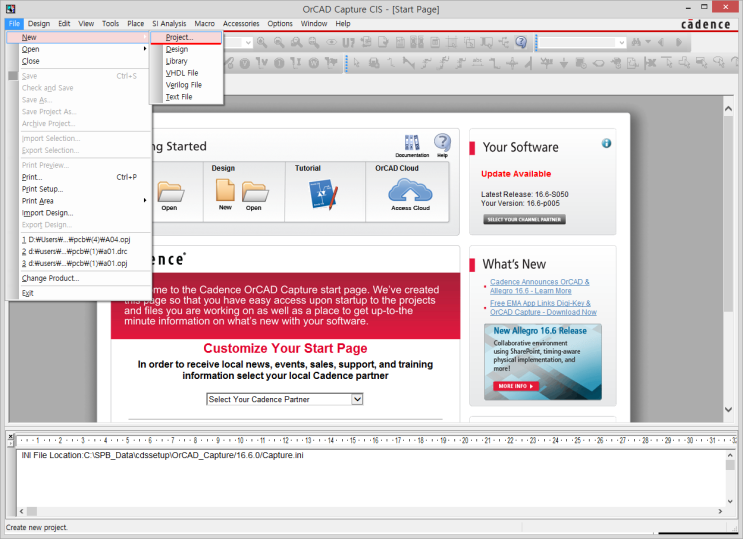Click the Design Rules Check toolbar icon
This screenshot has height=539, width=743.
(x=383, y=43)
